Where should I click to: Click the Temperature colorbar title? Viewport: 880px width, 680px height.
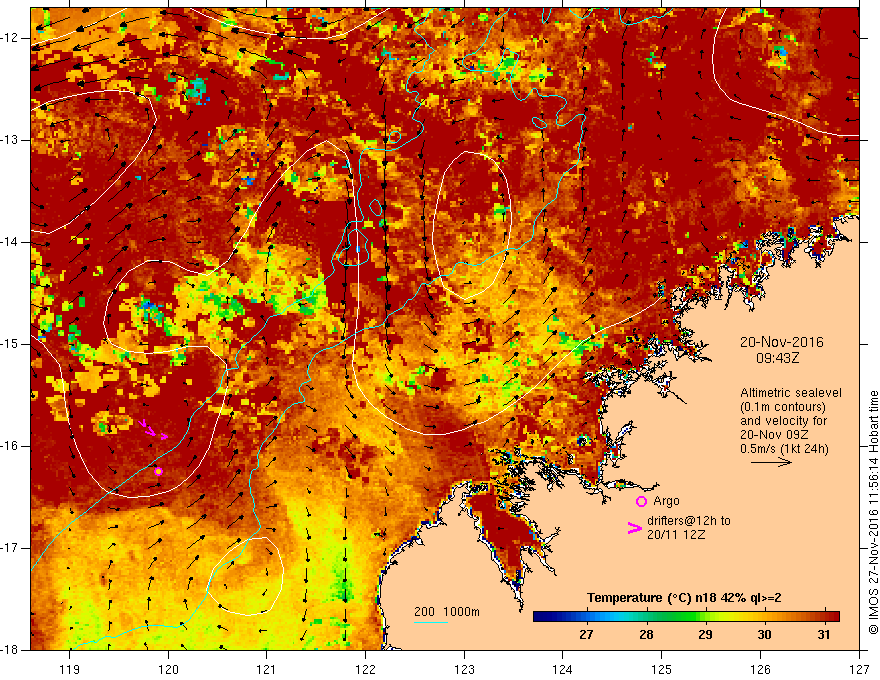tap(684, 598)
